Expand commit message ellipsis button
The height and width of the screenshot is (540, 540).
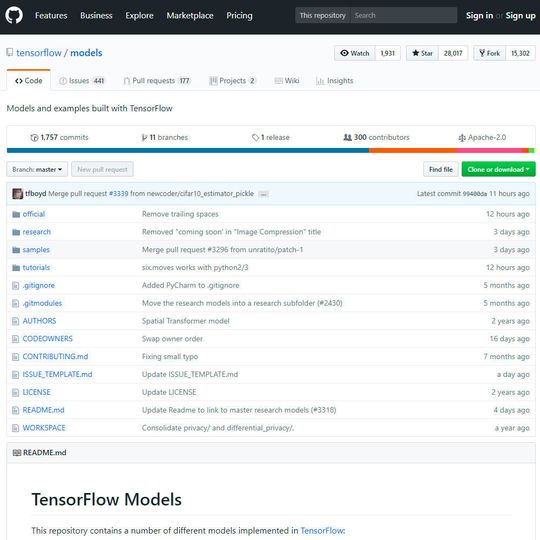point(263,194)
